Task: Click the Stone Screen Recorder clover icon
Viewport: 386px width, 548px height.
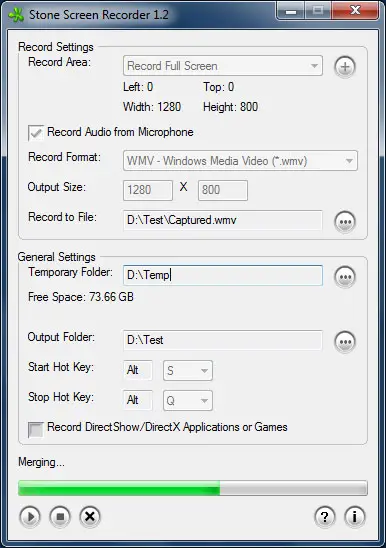Action: [x=16, y=15]
